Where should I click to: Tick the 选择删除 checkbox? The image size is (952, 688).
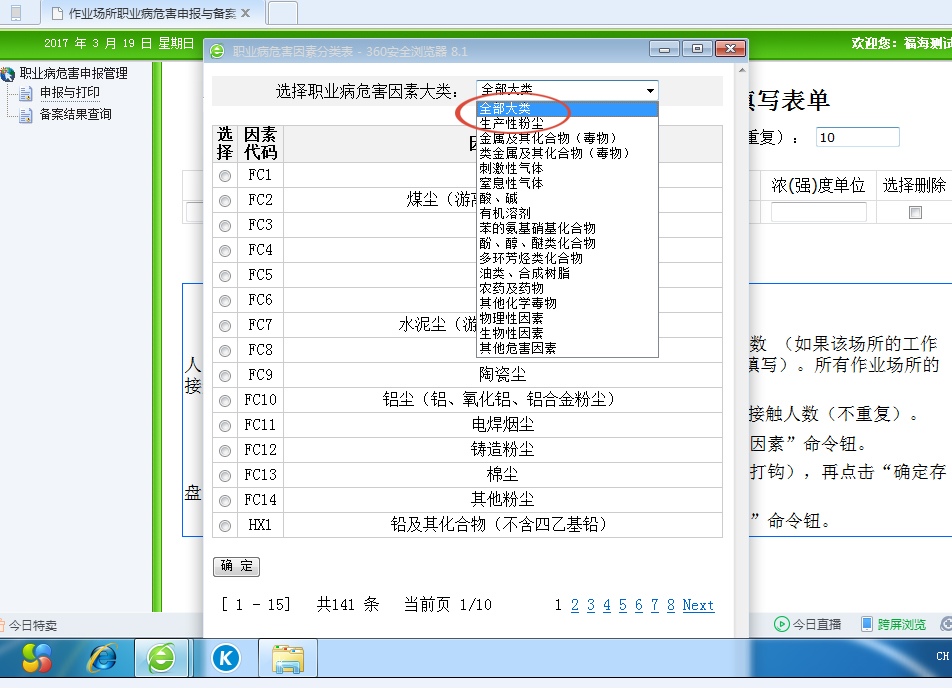pyautogui.click(x=914, y=213)
